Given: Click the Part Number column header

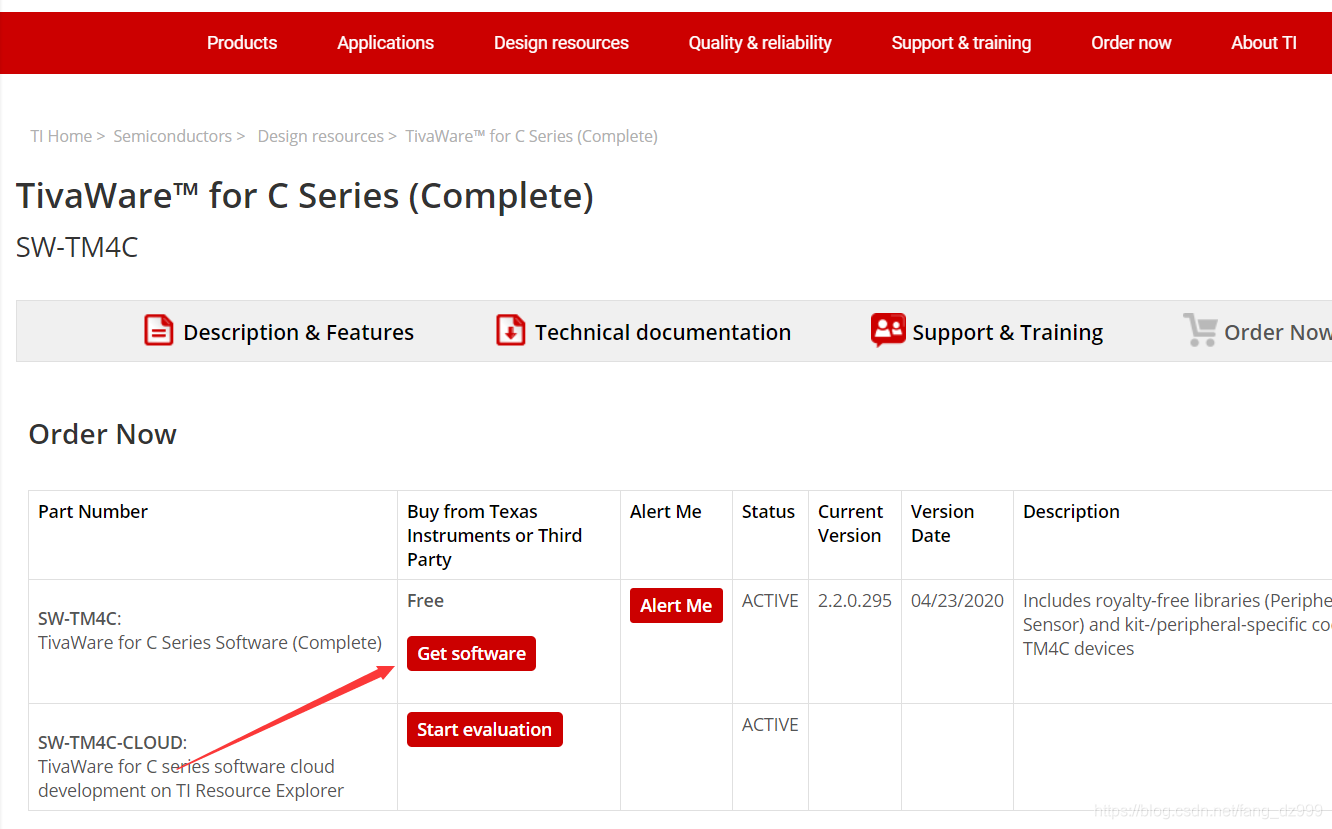Looking at the screenshot, I should (93, 512).
